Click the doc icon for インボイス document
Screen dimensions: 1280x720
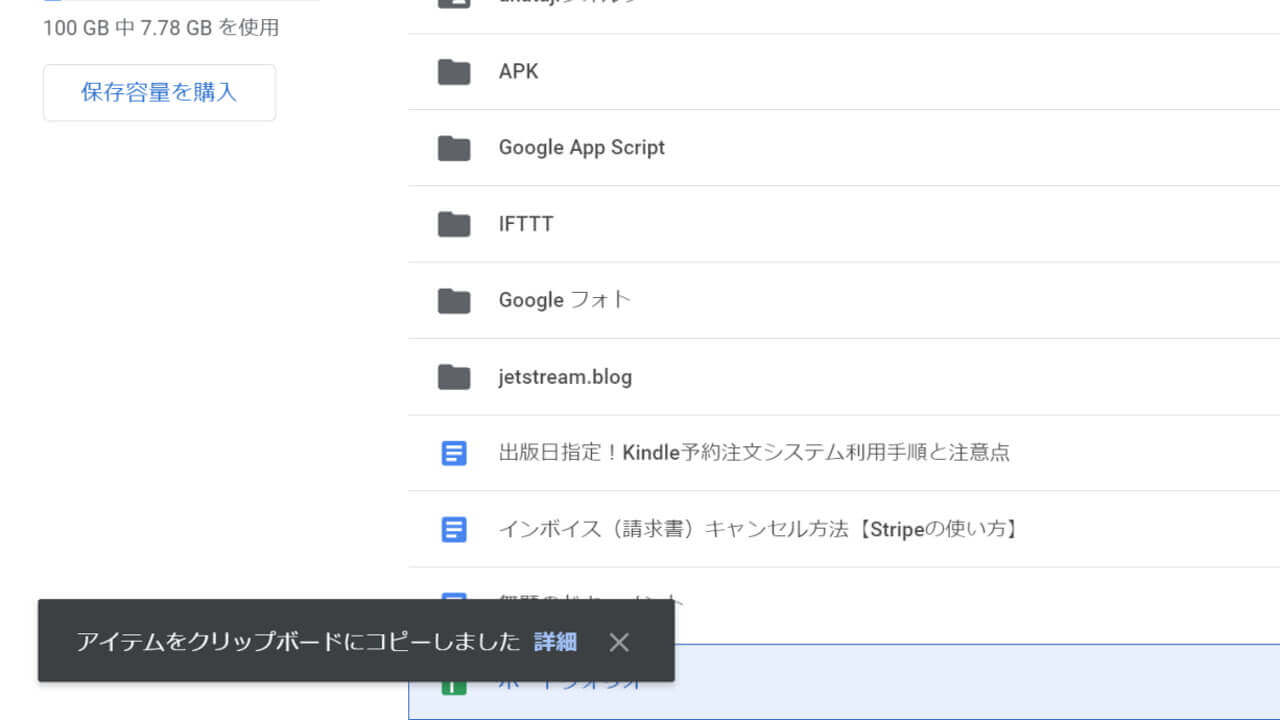coord(454,529)
